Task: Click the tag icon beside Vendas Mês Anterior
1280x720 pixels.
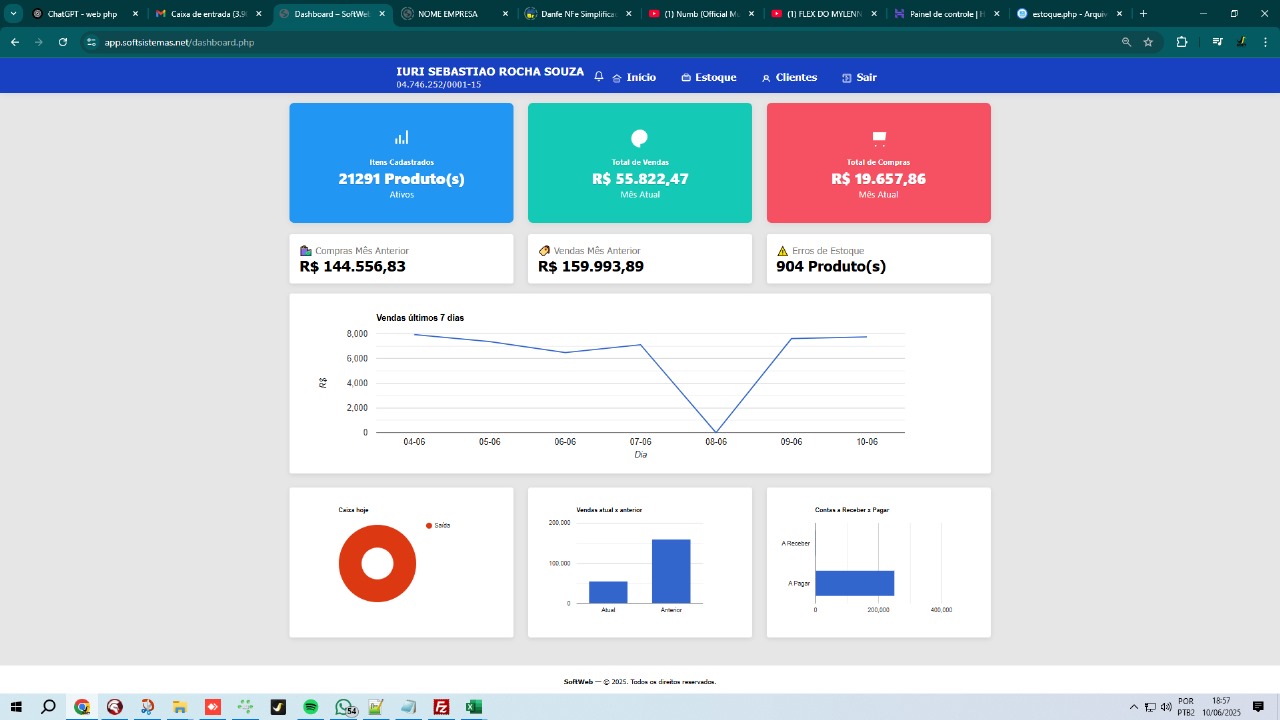Action: (545, 250)
